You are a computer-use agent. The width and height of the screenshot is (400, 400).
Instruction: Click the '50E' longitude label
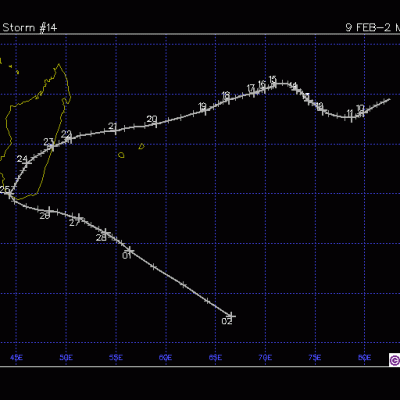coord(66,358)
